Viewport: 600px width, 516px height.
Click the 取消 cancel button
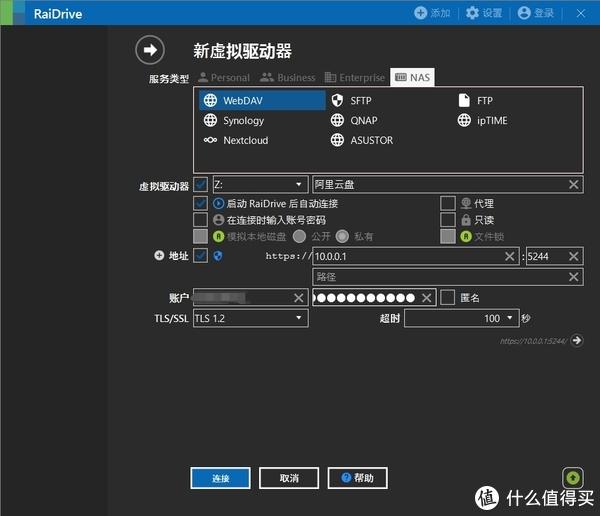click(289, 478)
